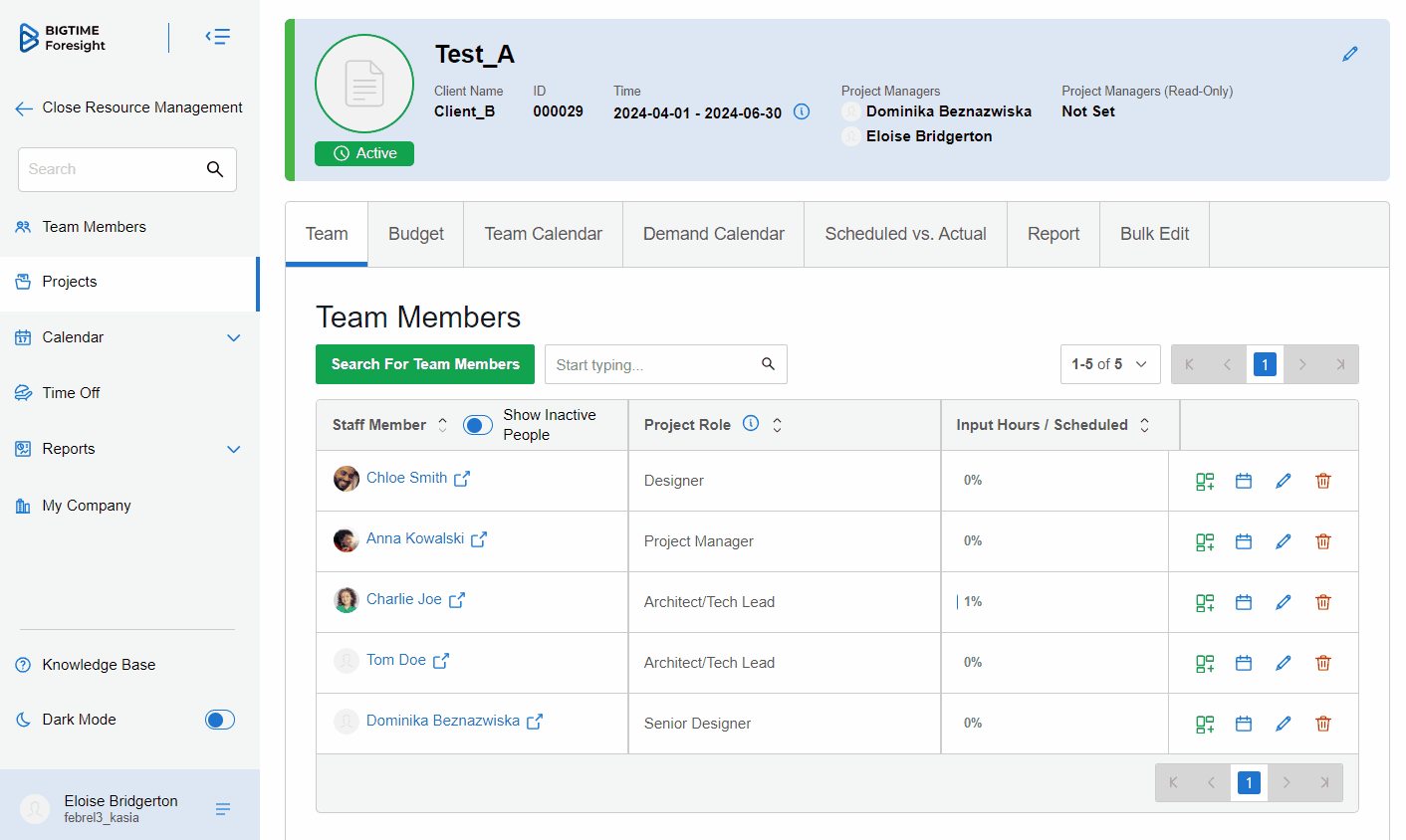Open the 1-5 of 5 page size dropdown
Image resolution: width=1406 pixels, height=840 pixels.
(1109, 364)
